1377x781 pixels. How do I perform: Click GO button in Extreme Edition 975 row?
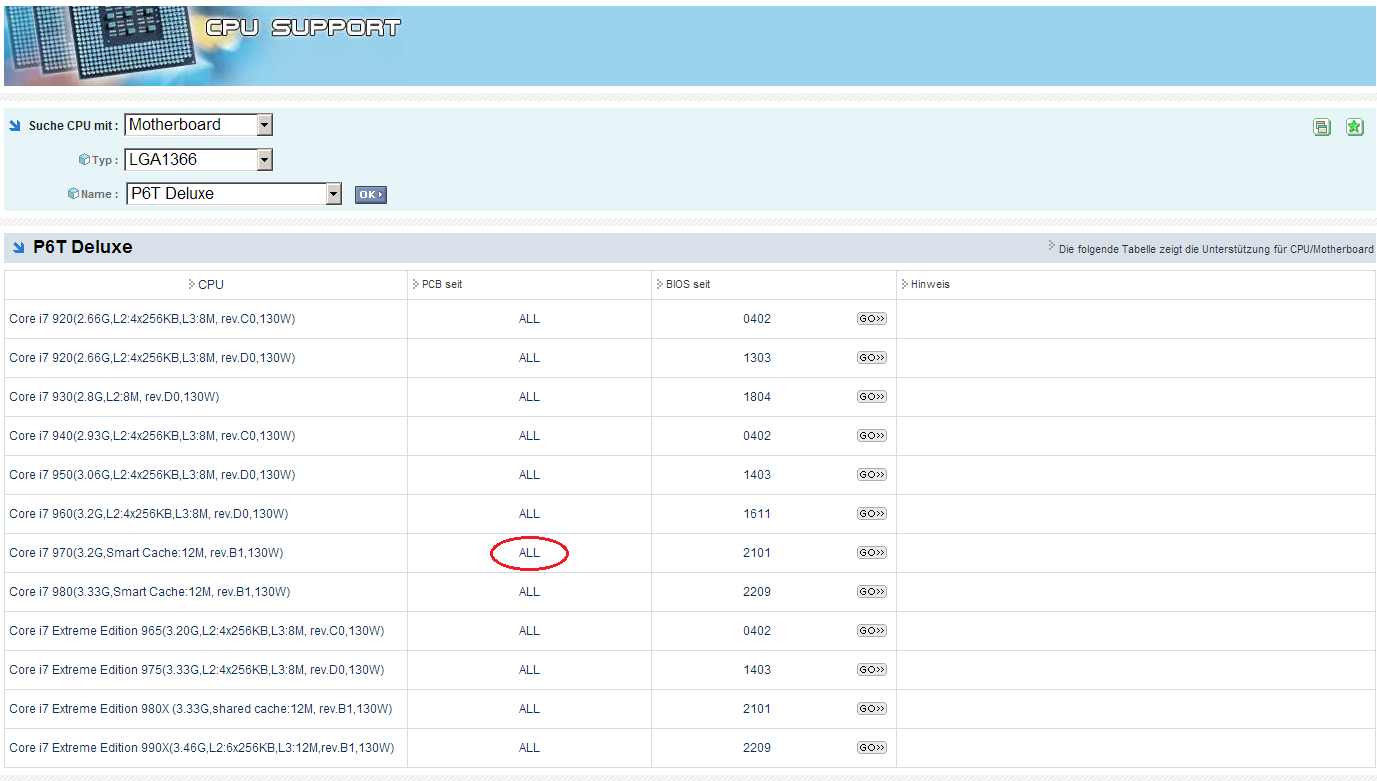tap(871, 670)
